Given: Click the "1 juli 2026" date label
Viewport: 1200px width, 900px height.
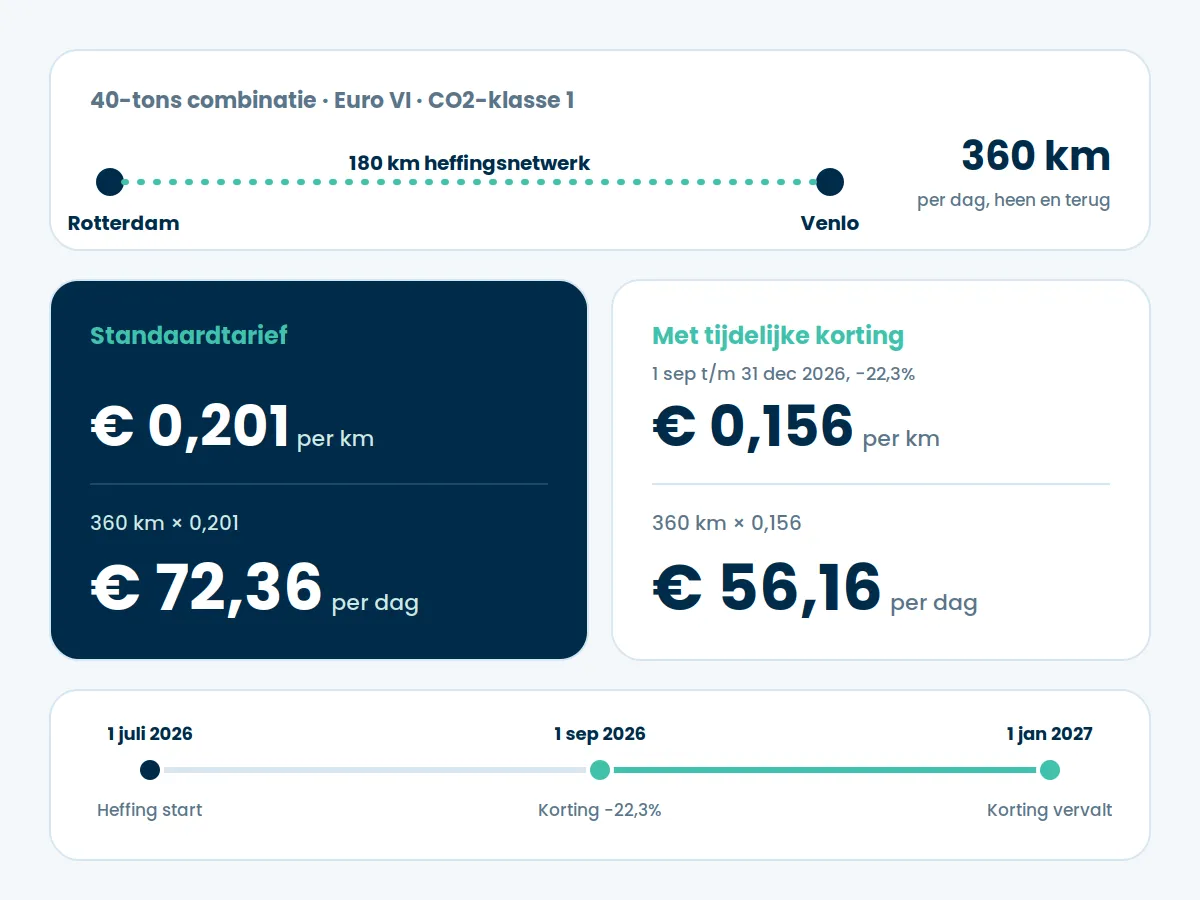Looking at the screenshot, I should pyautogui.click(x=150, y=734).
